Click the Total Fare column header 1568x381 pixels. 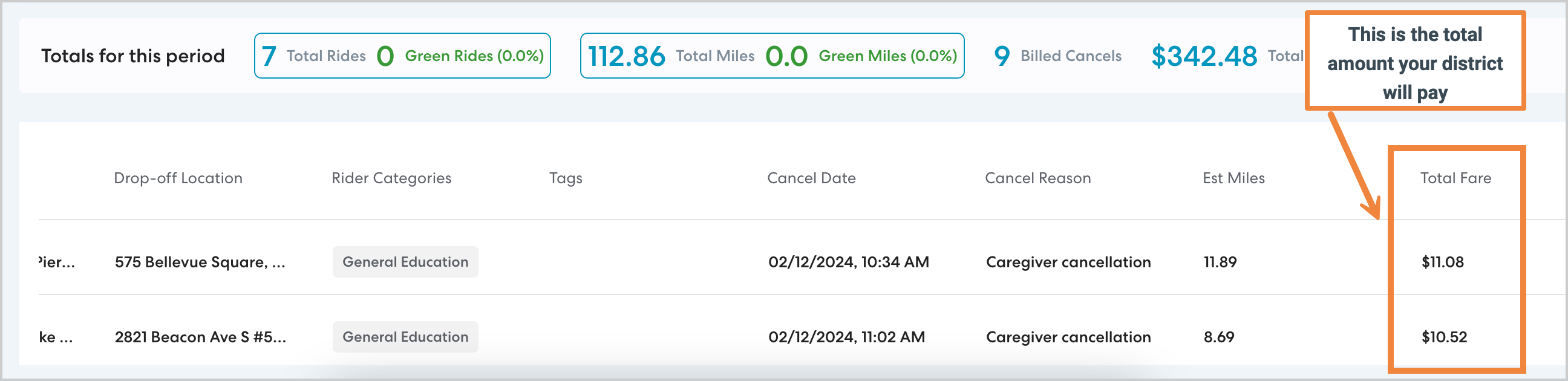coord(1455,178)
